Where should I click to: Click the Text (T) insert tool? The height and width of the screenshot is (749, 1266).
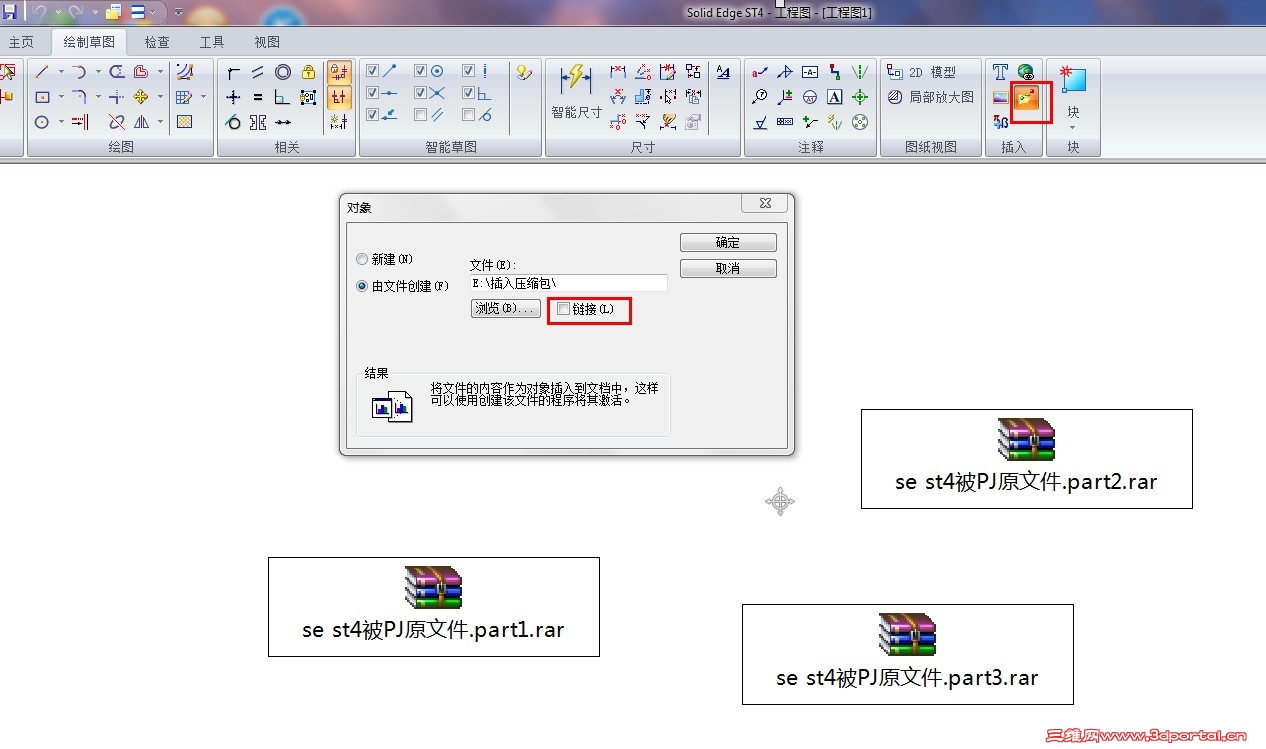1000,72
